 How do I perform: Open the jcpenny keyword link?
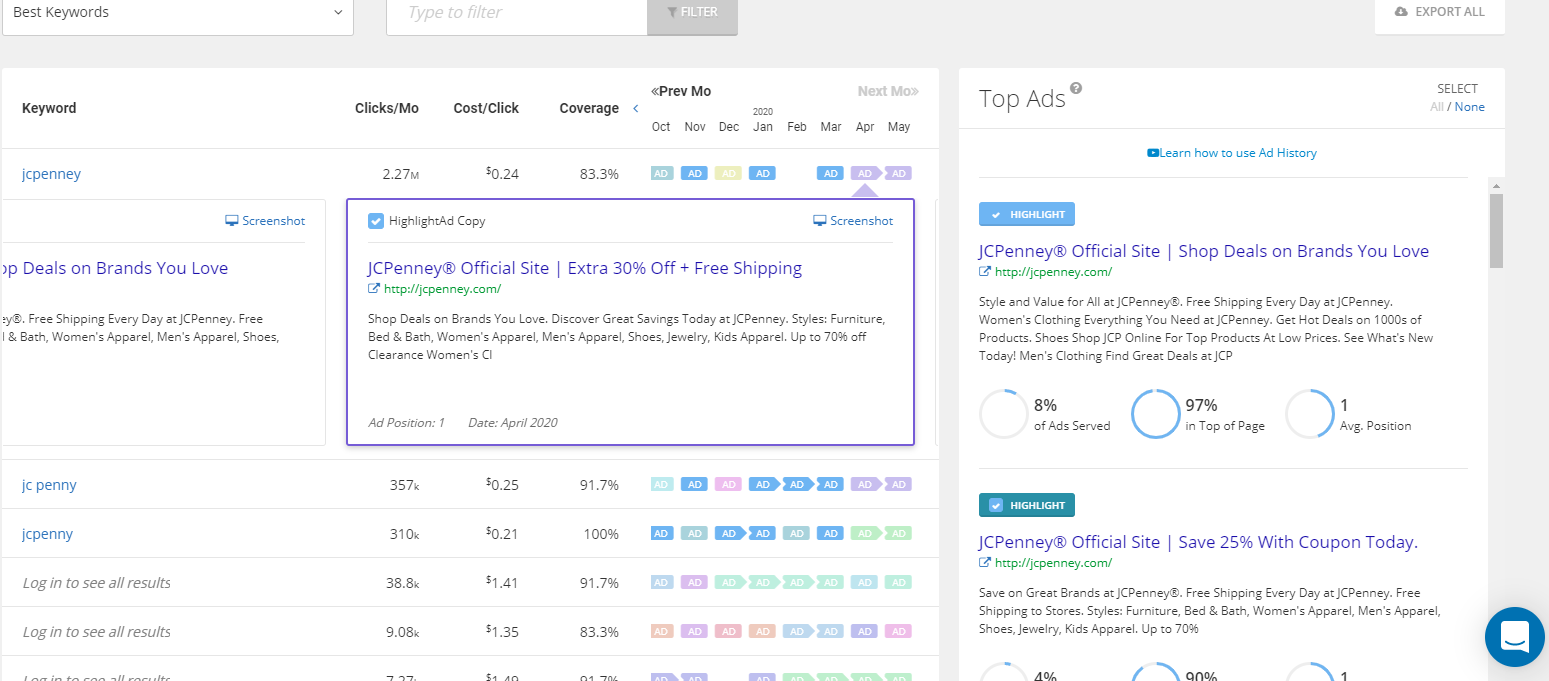coord(47,534)
